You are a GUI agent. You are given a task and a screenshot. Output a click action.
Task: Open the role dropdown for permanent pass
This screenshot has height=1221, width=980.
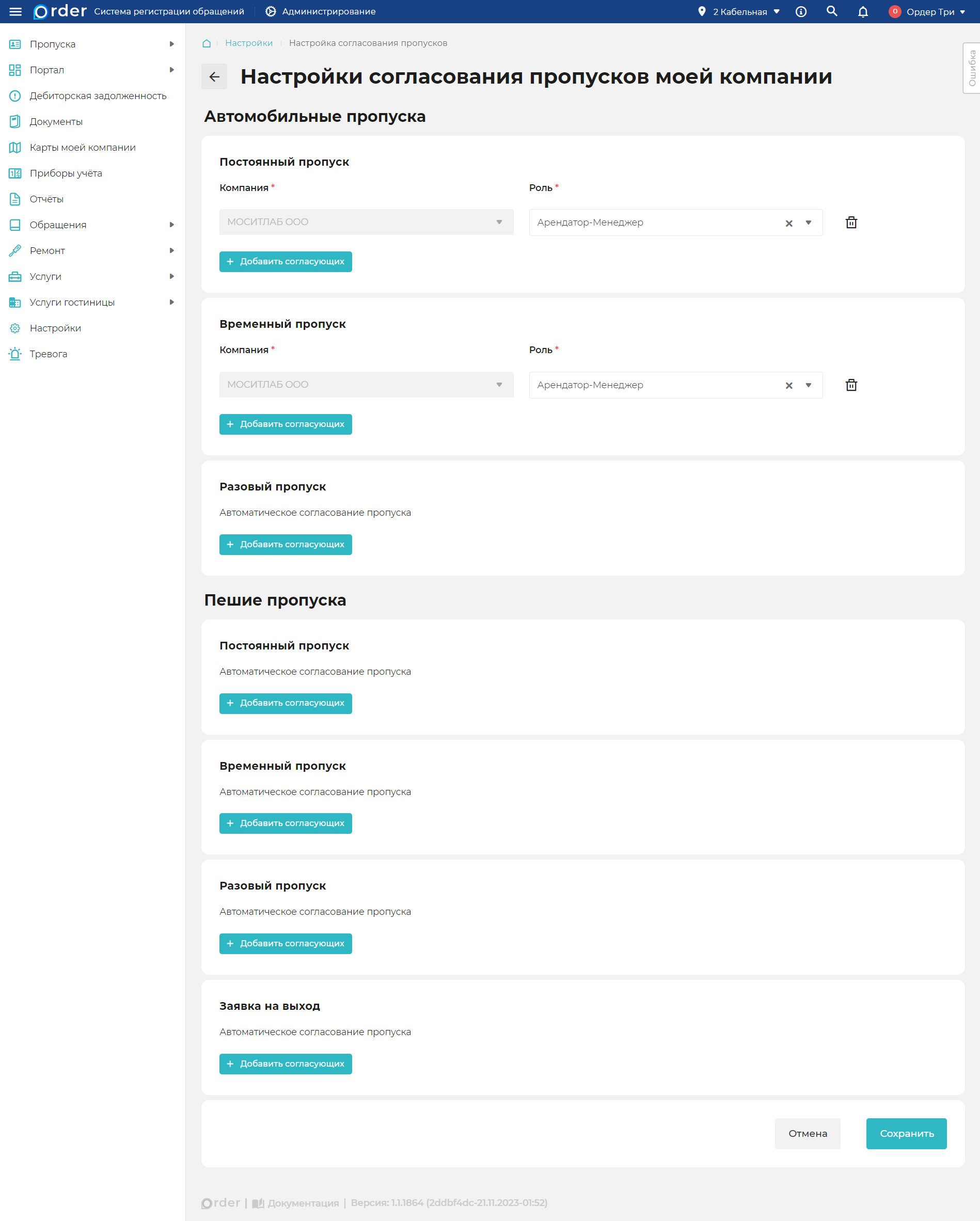tap(809, 223)
